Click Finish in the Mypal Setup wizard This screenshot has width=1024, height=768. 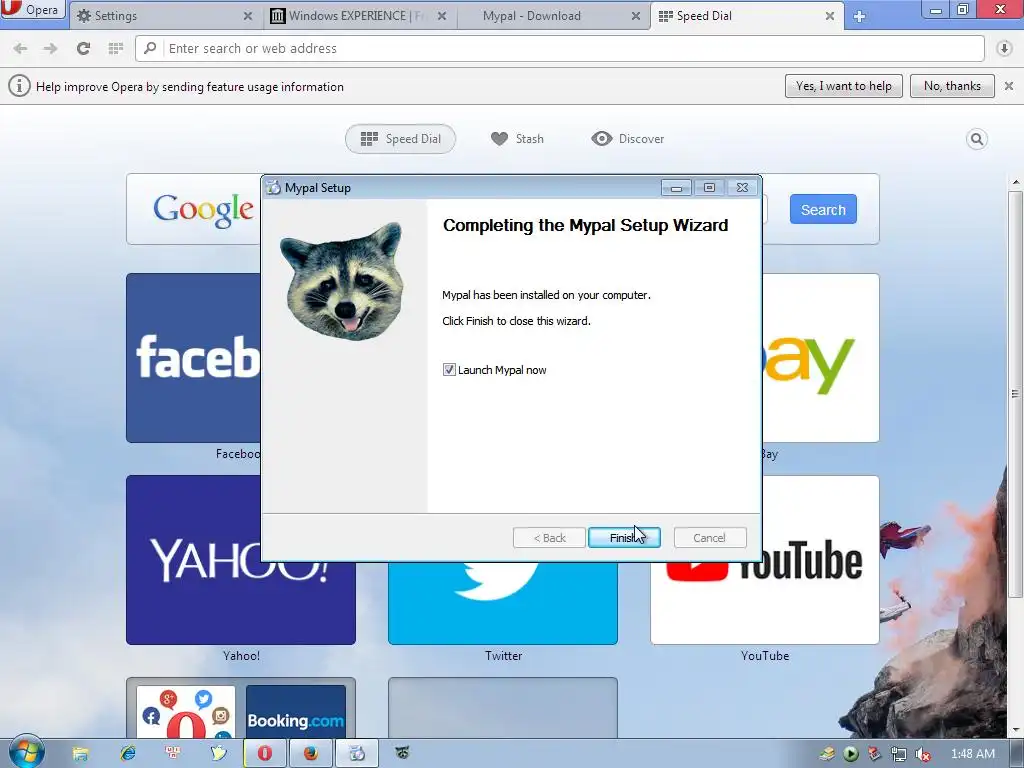(x=624, y=537)
